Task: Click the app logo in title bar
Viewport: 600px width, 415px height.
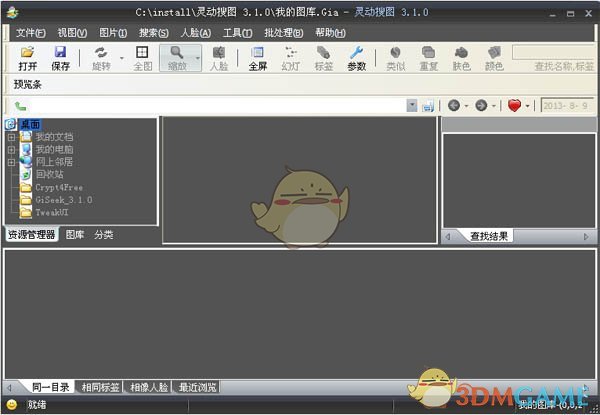Action: coord(13,12)
